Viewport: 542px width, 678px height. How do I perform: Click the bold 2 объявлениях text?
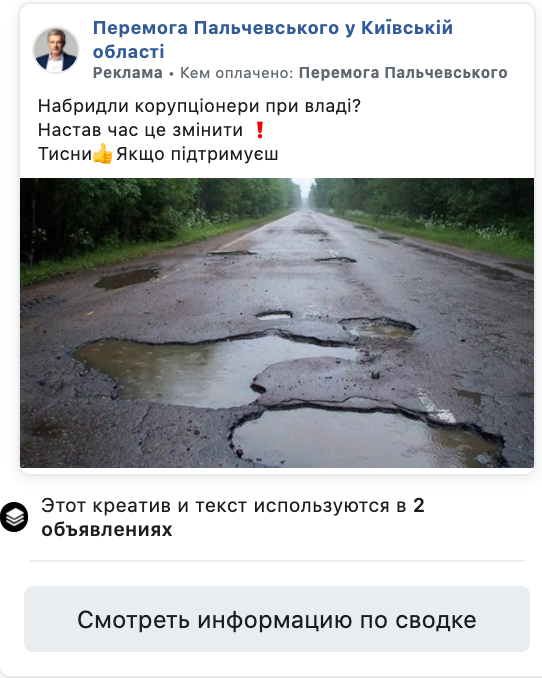107,529
